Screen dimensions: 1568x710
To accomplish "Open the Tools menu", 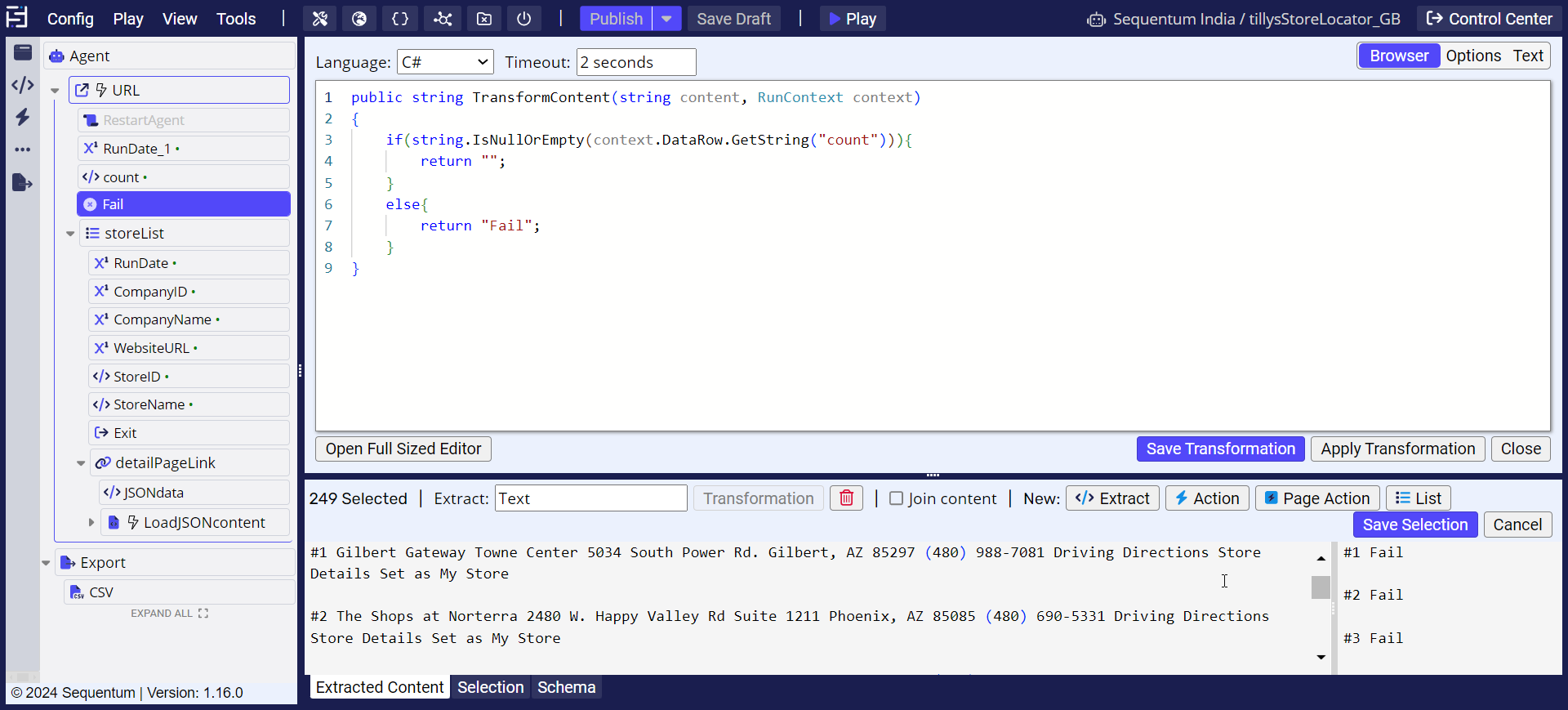I will point(236,19).
